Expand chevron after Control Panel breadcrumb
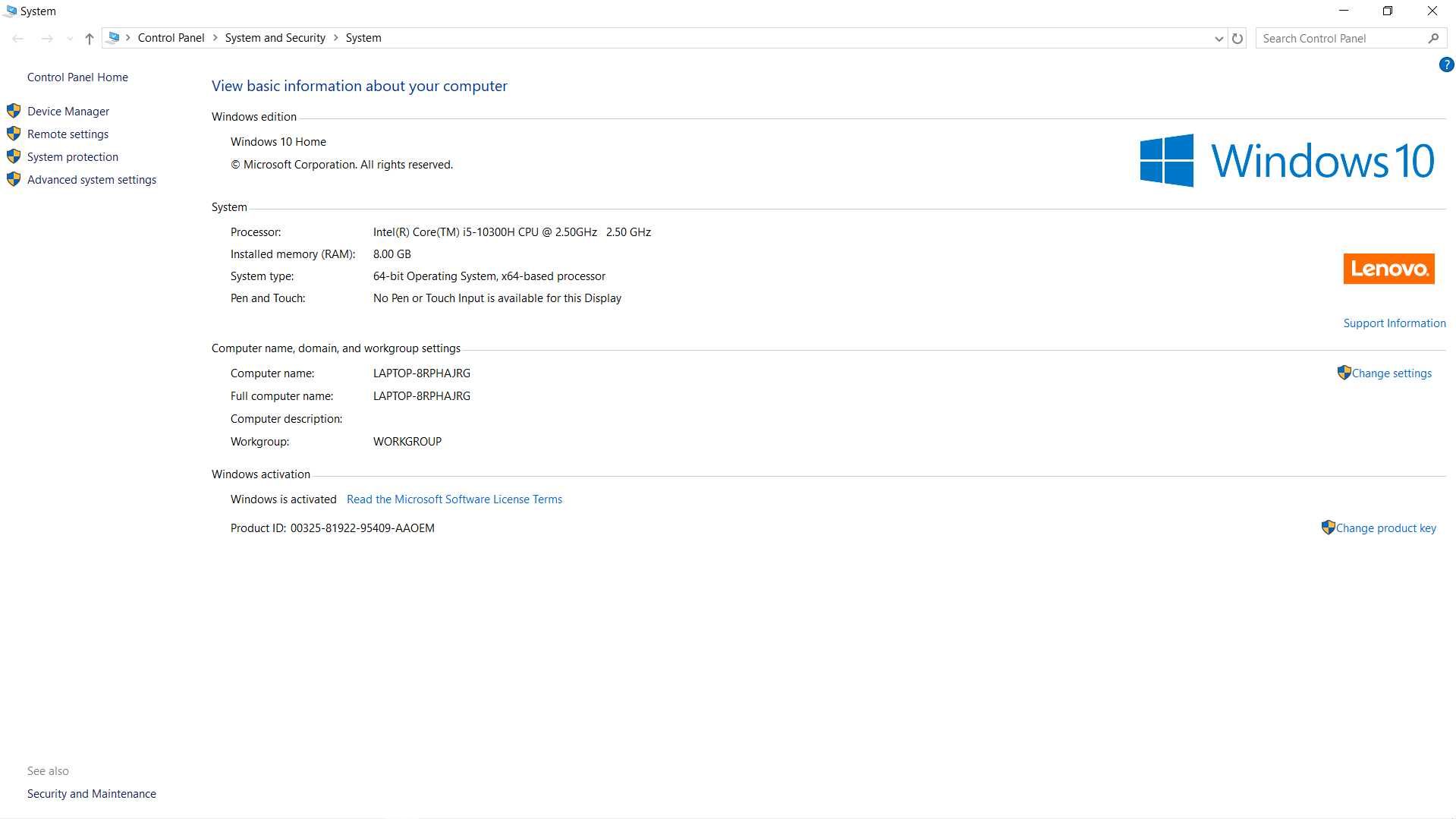Image resolution: width=1456 pixels, height=819 pixels. click(215, 38)
